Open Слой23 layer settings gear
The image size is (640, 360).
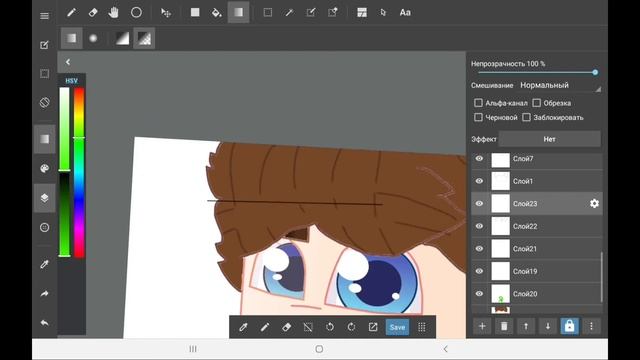pyautogui.click(x=594, y=203)
